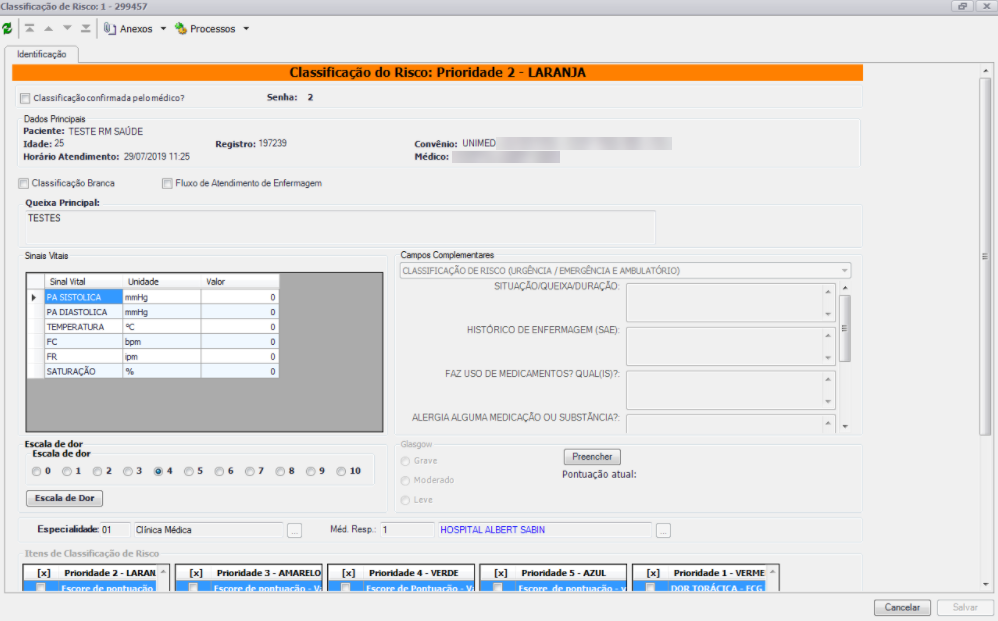Open the Anexos paperclip menu
The image size is (998, 621).
click(x=129, y=29)
